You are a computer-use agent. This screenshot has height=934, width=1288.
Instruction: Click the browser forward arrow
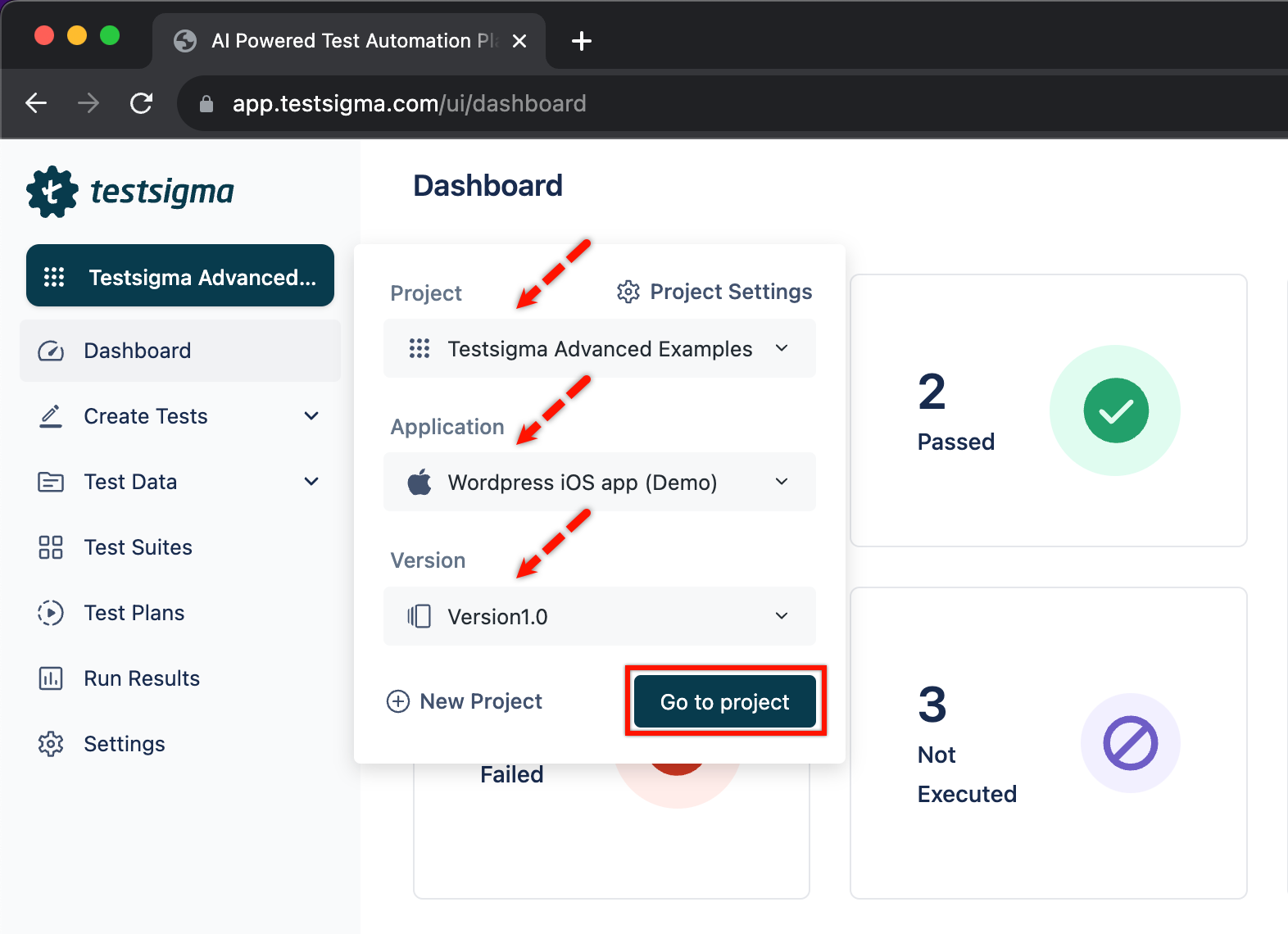(88, 103)
